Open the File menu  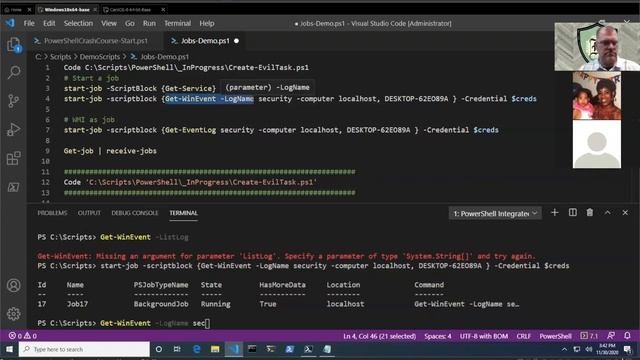click(29, 23)
